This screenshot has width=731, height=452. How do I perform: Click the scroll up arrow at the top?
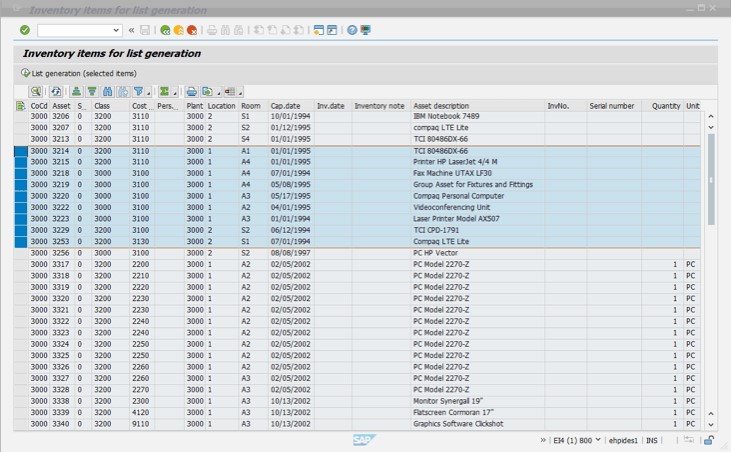point(711,116)
